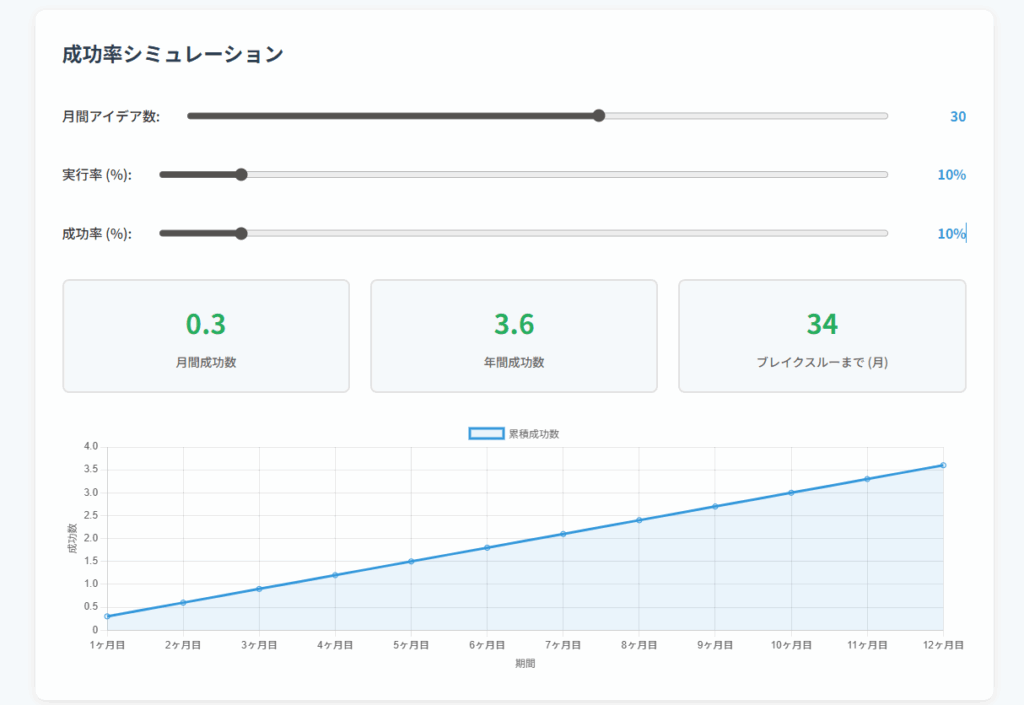Click the chart data point at 7ヶ月目
The width and height of the screenshot is (1024, 705).
tap(563, 533)
